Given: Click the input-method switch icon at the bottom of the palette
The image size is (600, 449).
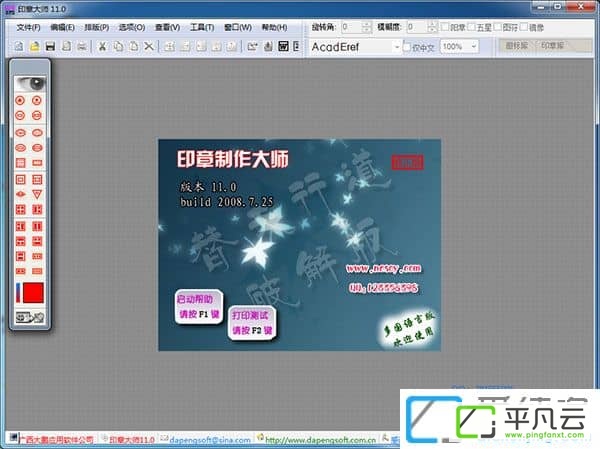Looking at the screenshot, I should [29, 317].
